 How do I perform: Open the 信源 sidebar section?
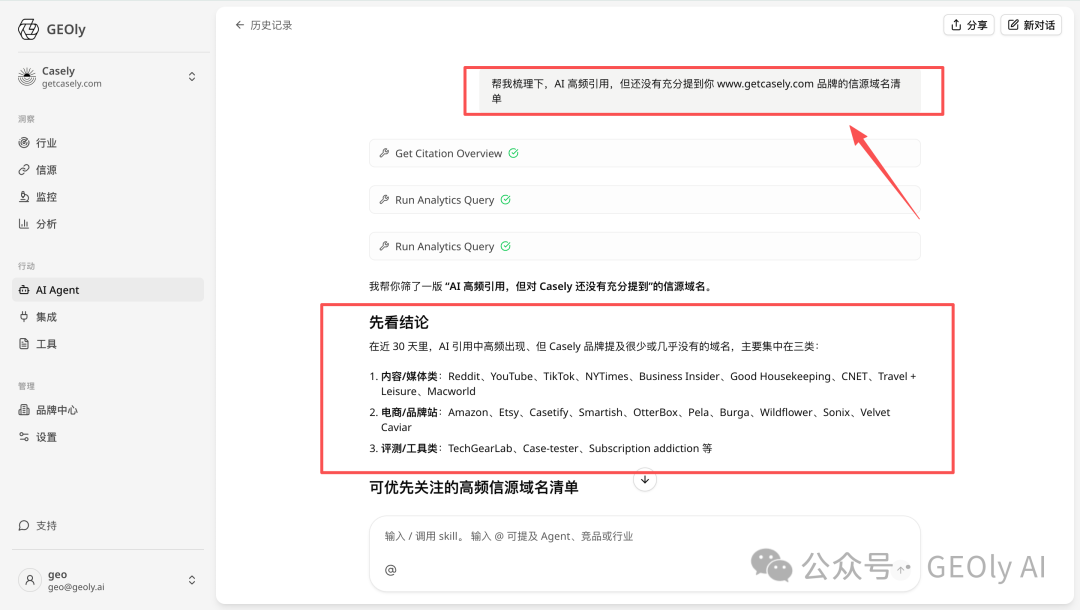(x=108, y=170)
